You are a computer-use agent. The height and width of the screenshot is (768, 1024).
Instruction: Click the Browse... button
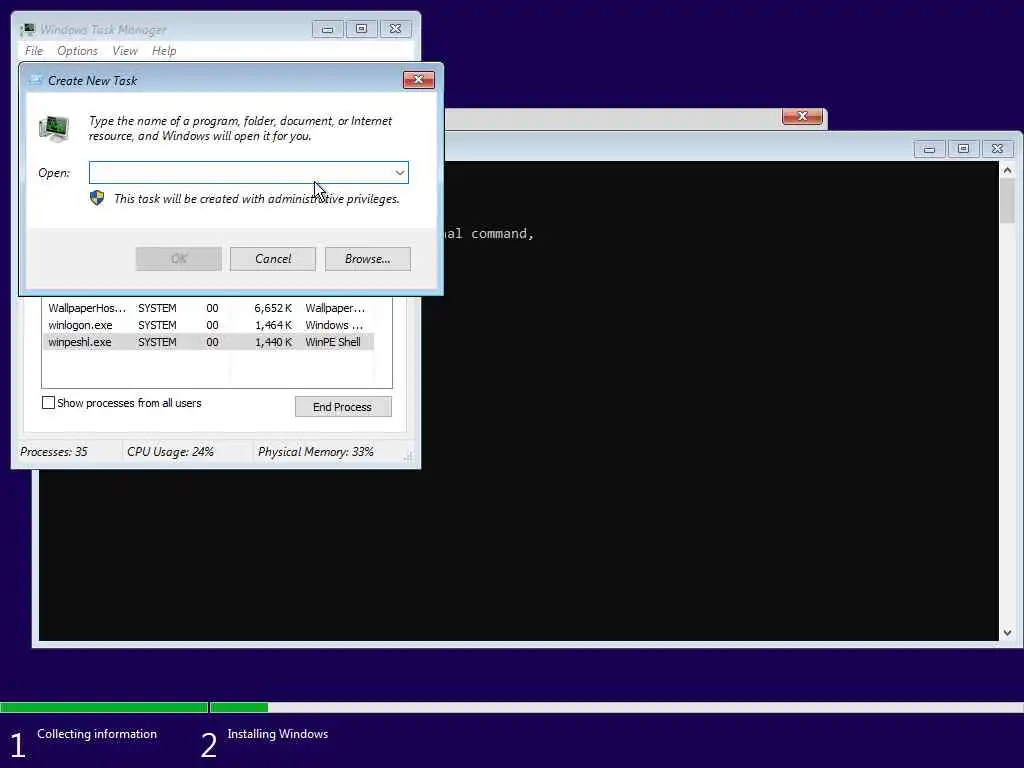[x=368, y=259]
